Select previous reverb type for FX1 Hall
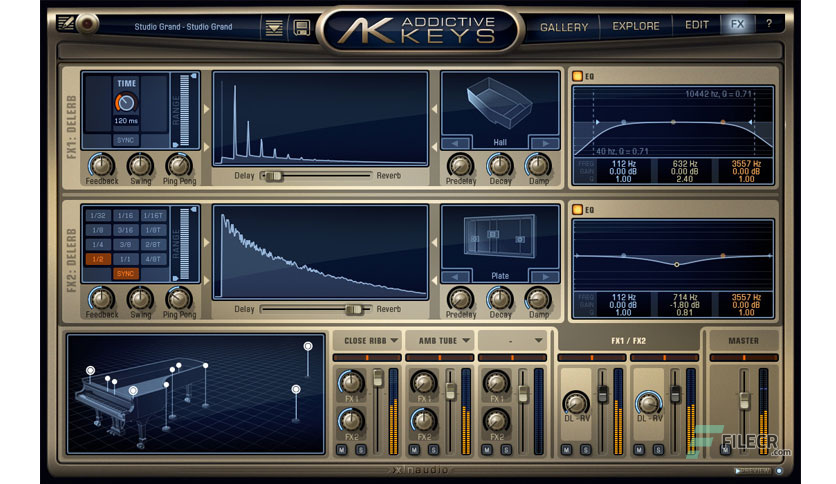The height and width of the screenshot is (484, 836). click(x=455, y=143)
